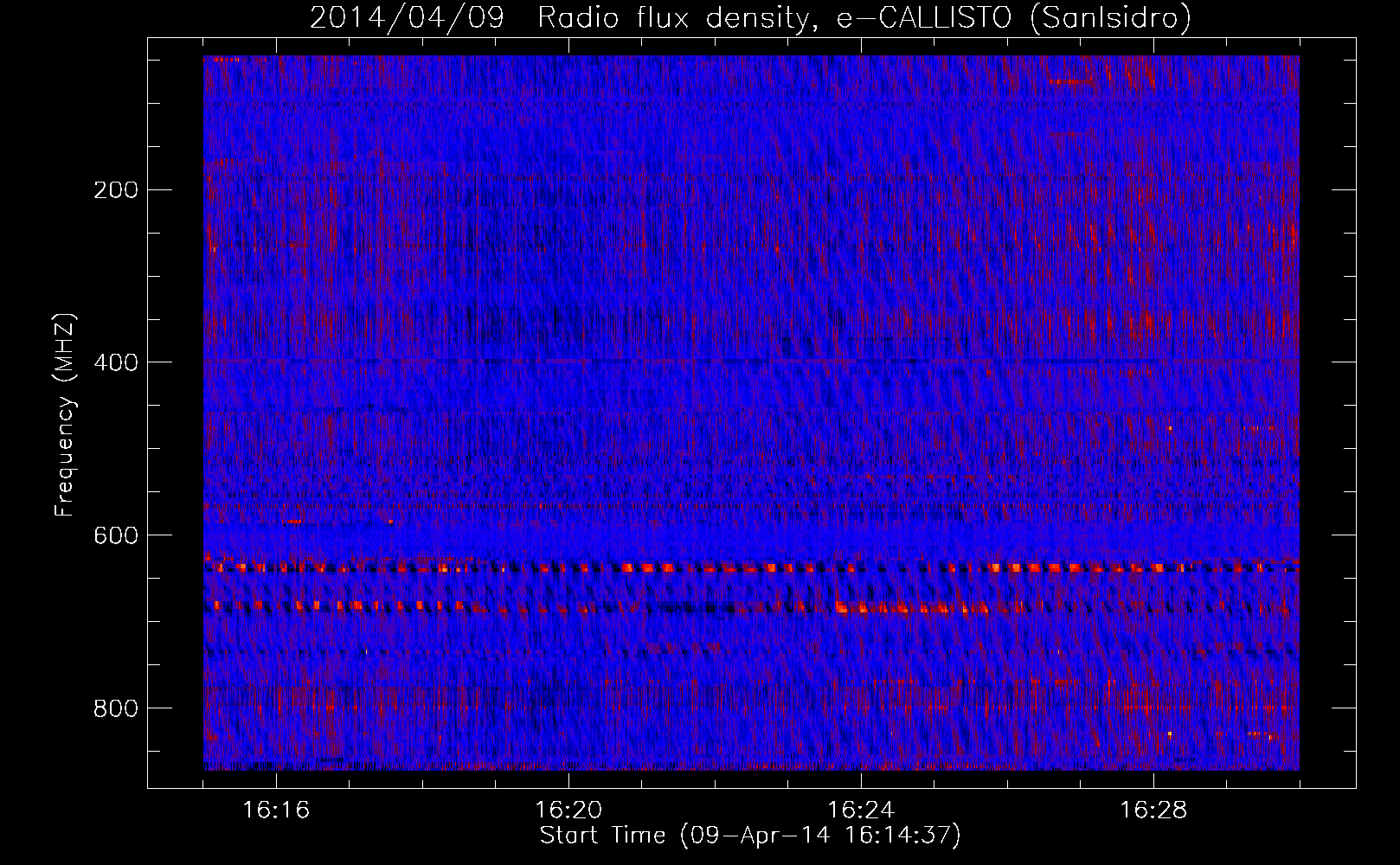Click the 16:20 time tick label

click(568, 811)
